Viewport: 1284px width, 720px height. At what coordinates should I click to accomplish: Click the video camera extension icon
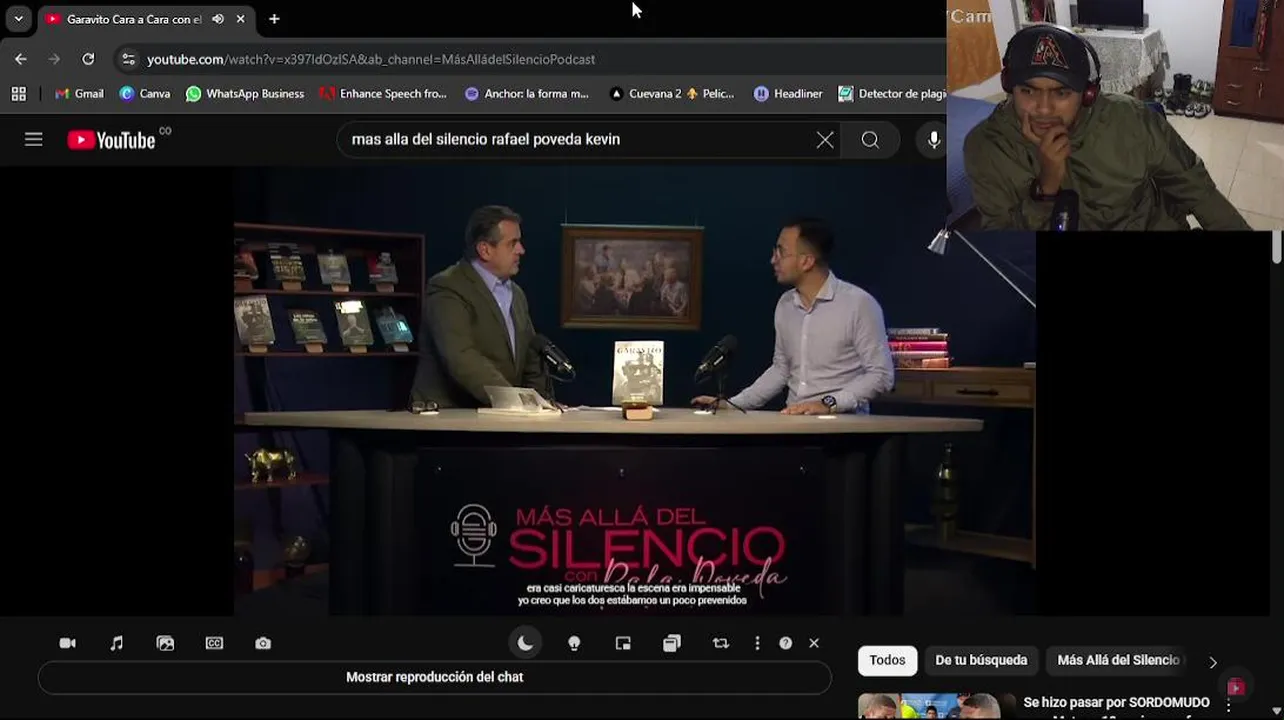67,643
